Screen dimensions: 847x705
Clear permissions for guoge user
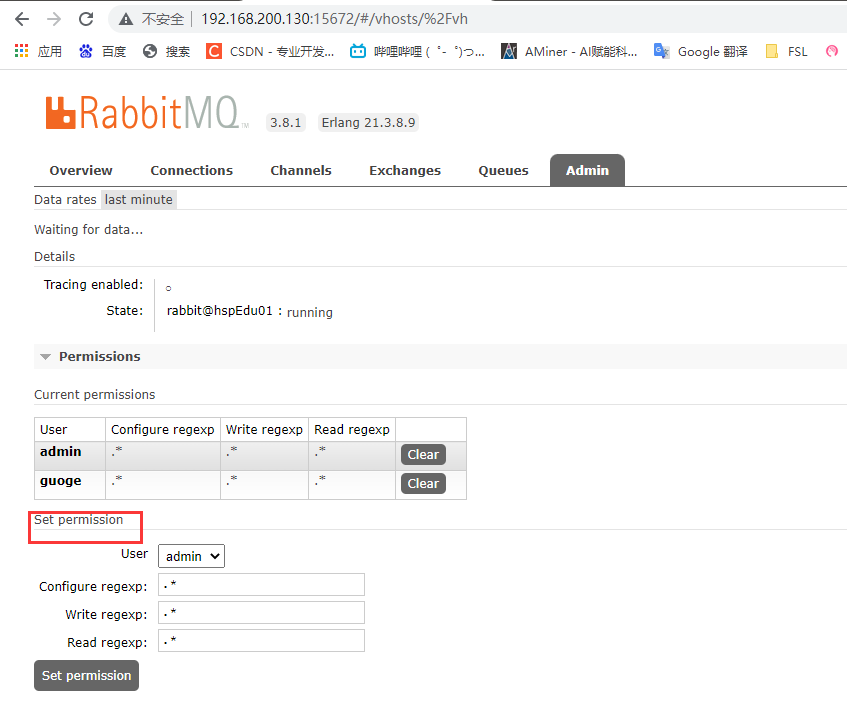click(424, 484)
